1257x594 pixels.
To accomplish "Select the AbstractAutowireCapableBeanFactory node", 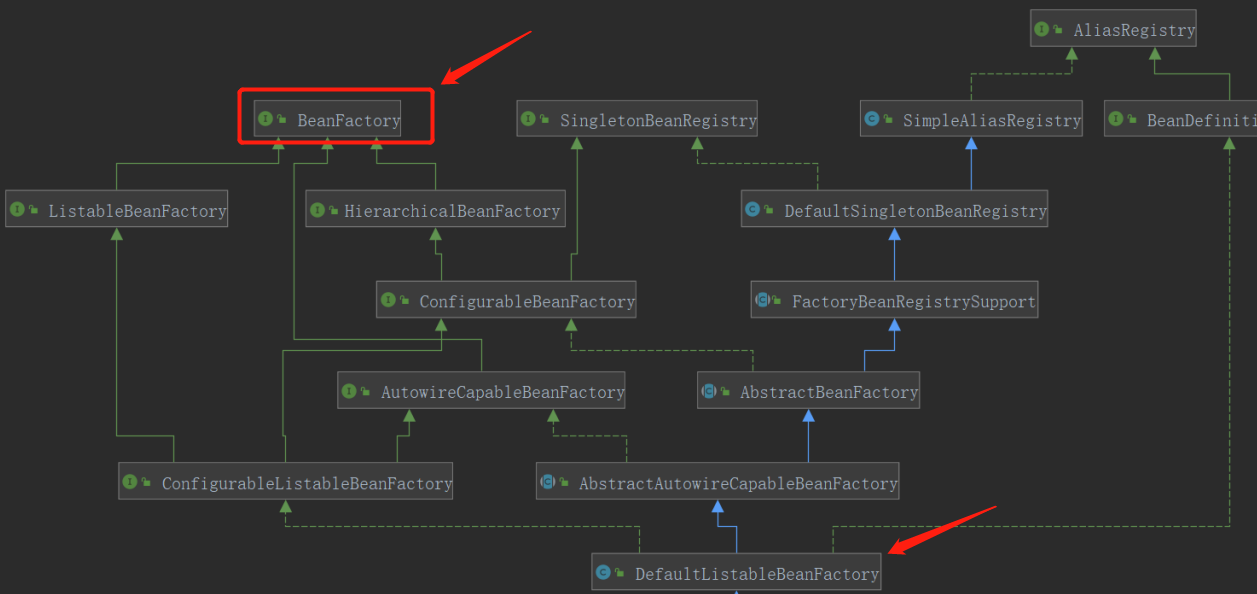I will coord(717,483).
